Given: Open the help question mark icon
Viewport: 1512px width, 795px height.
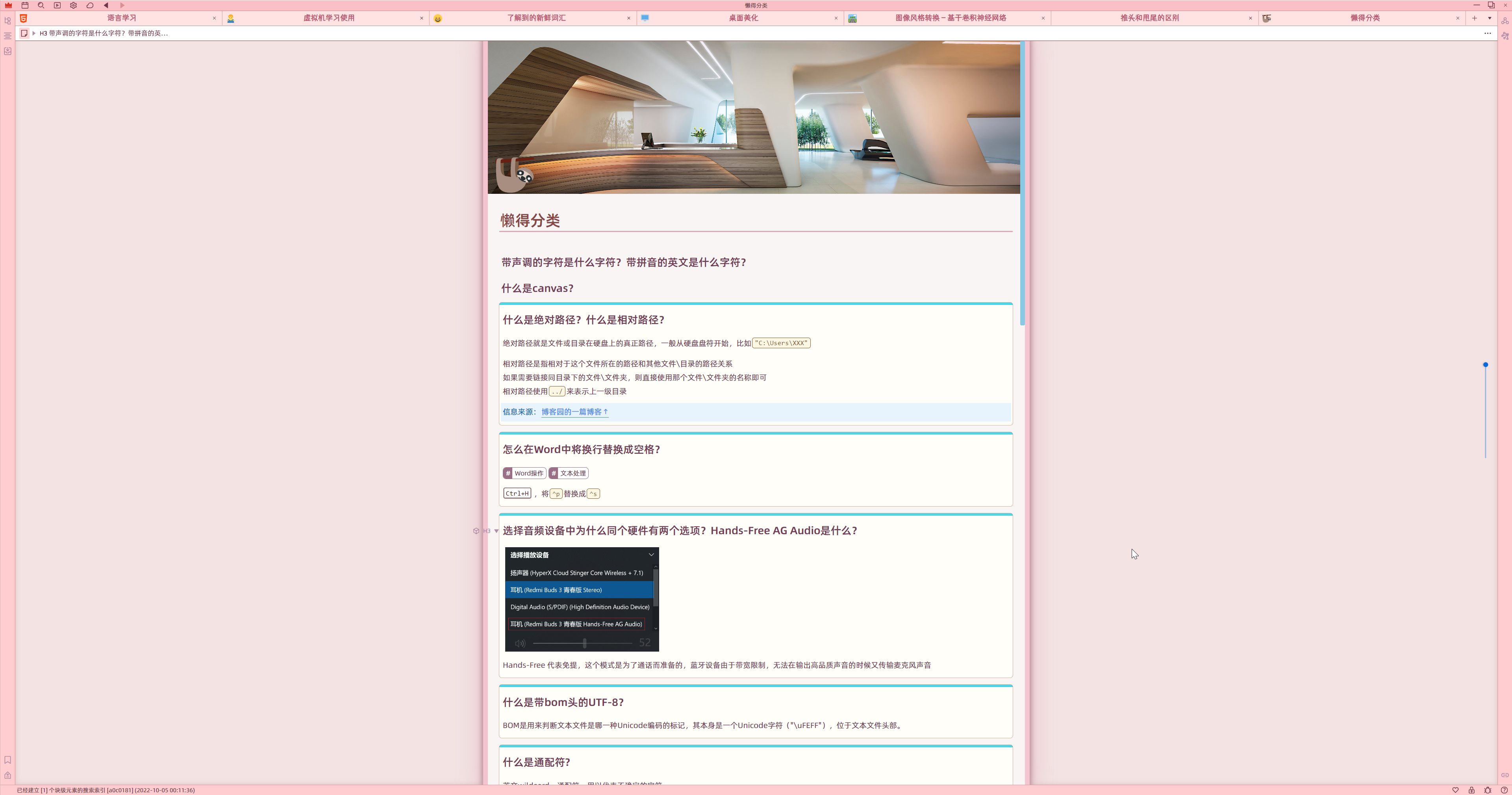Looking at the screenshot, I should pyautogui.click(x=1504, y=790).
